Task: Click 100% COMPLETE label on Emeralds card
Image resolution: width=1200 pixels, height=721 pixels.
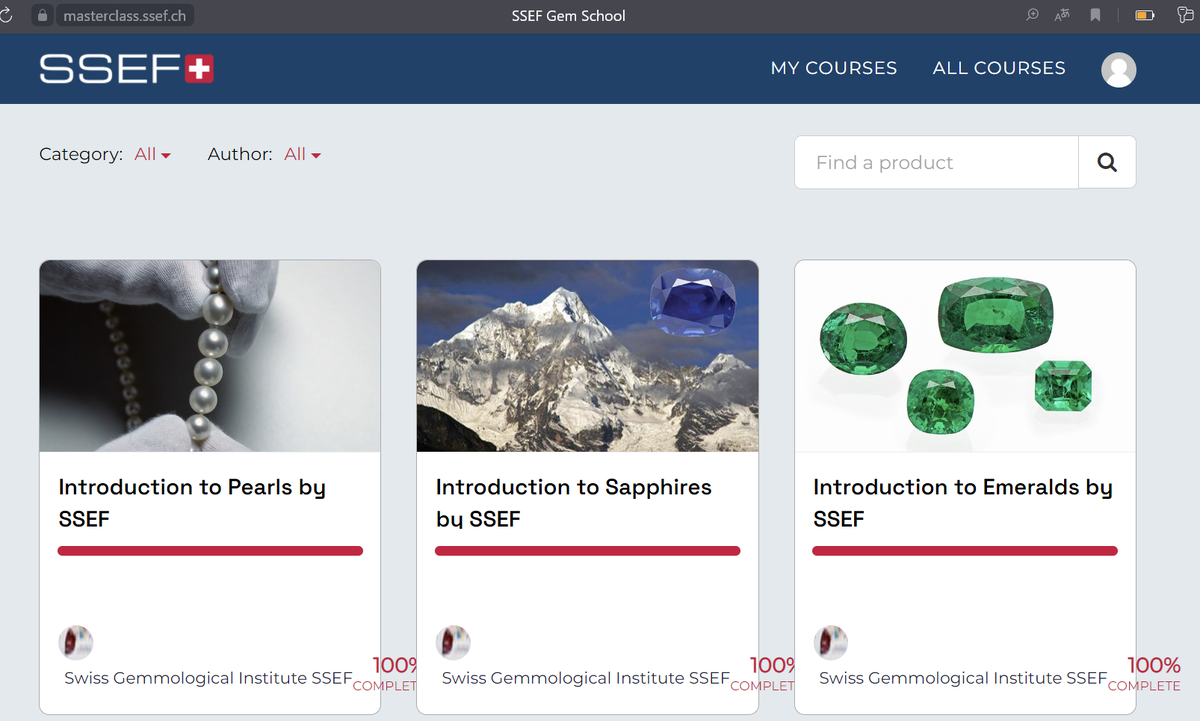Action: [x=1144, y=674]
